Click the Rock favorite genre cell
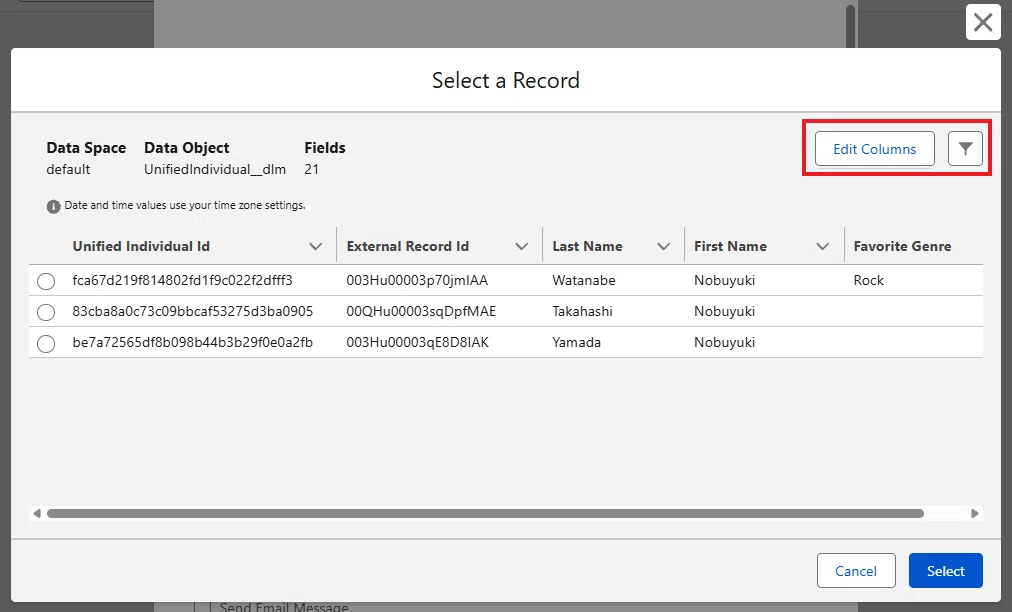Image resolution: width=1012 pixels, height=612 pixels. click(869, 280)
